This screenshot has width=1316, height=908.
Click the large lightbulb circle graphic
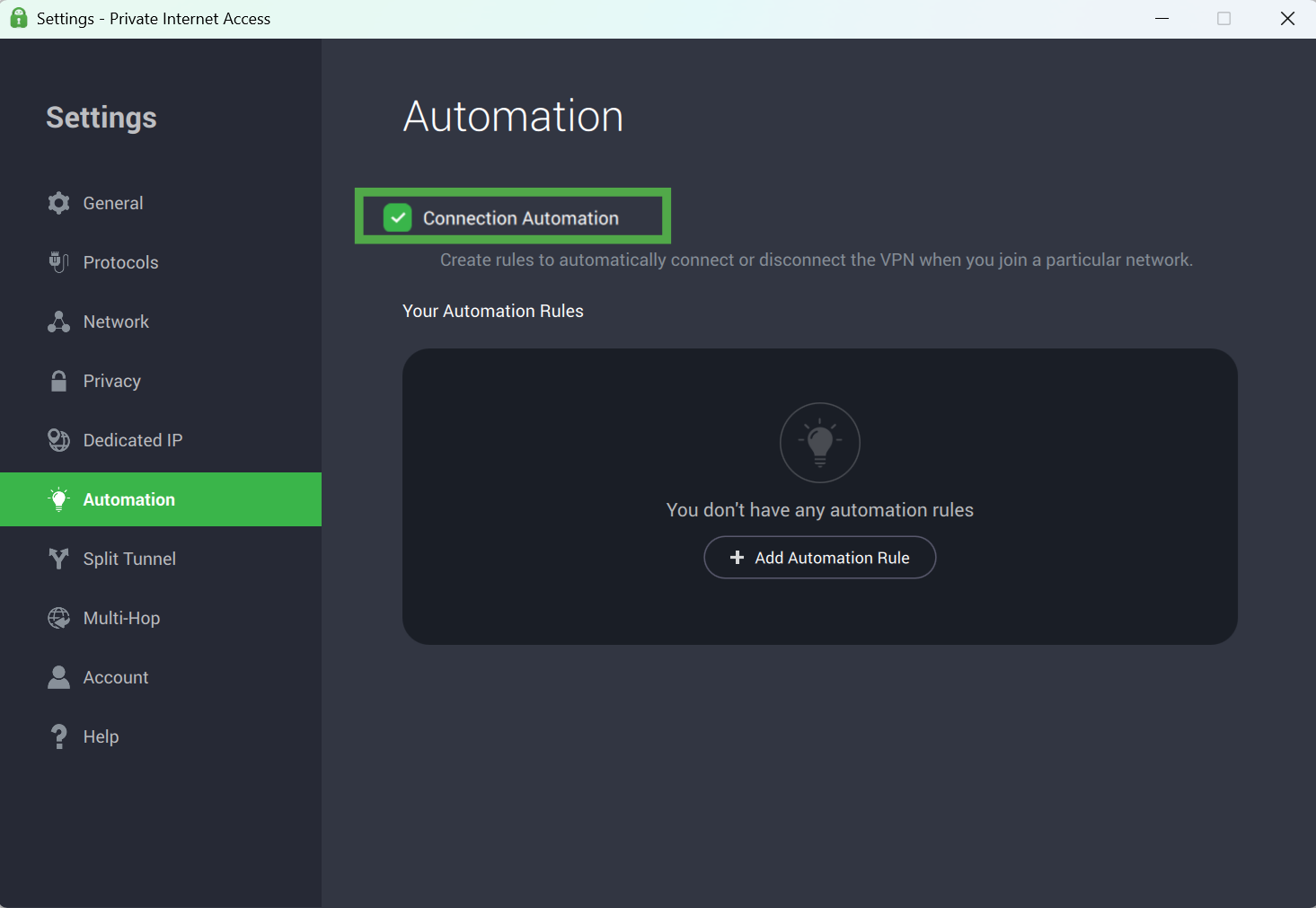820,443
